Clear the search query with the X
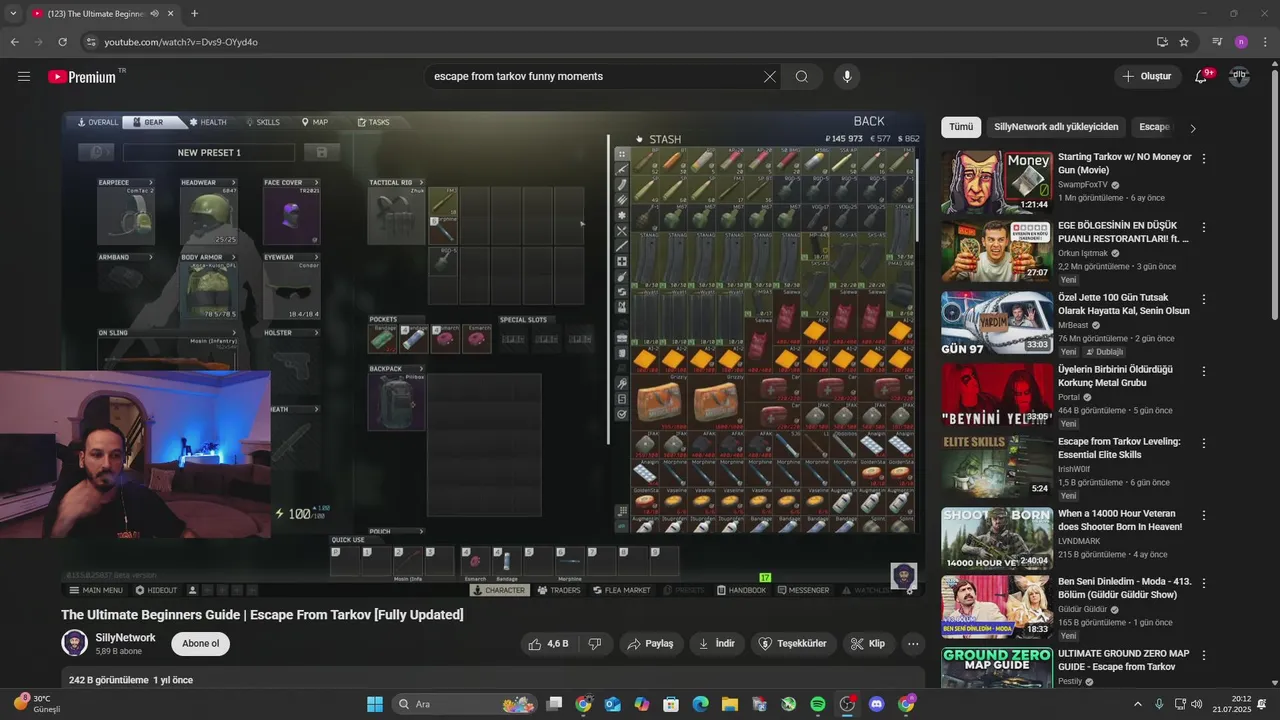Image resolution: width=1280 pixels, height=720 pixels. pos(770,77)
